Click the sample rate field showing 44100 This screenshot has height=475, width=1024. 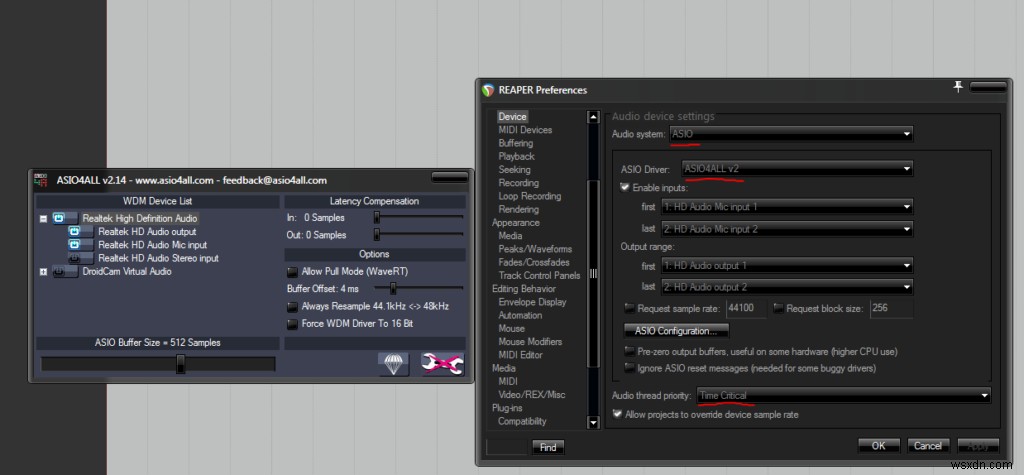tap(744, 308)
